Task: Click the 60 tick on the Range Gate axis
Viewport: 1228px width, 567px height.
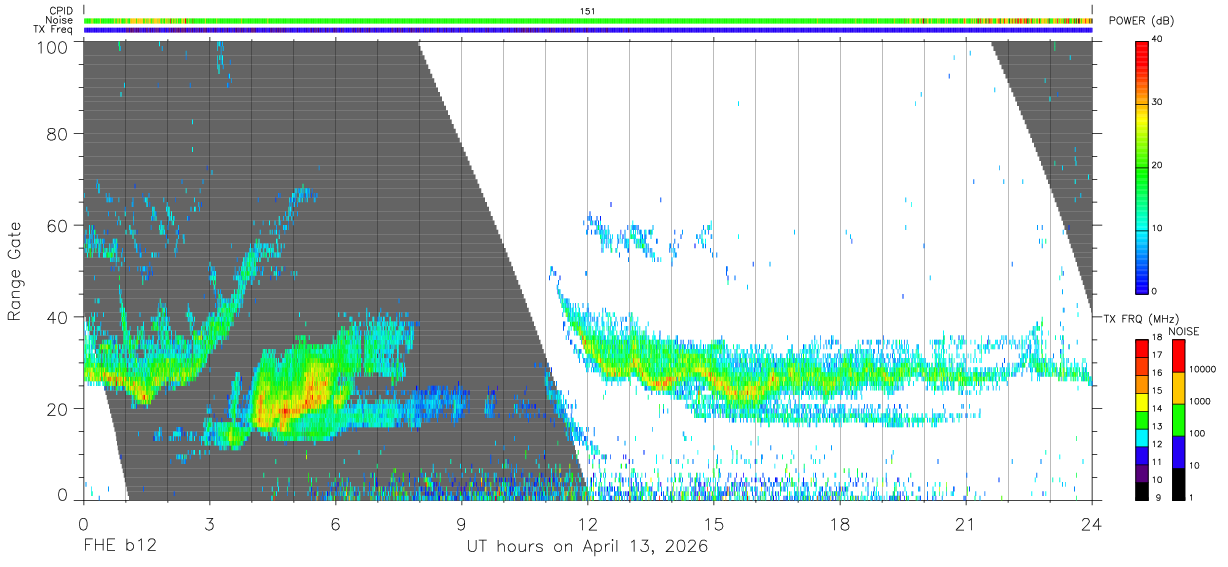Action: pos(57,226)
